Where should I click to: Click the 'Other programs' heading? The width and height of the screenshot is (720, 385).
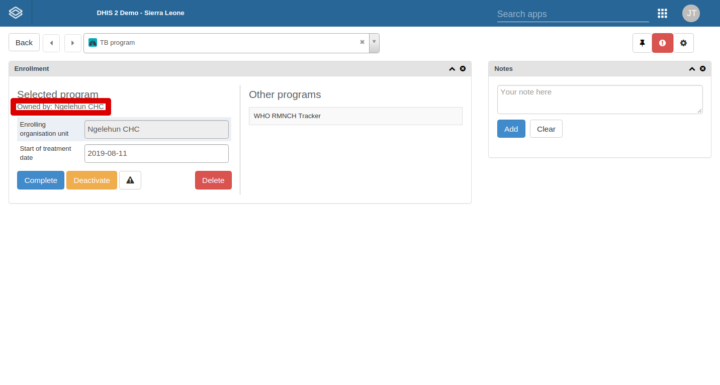tap(285, 95)
